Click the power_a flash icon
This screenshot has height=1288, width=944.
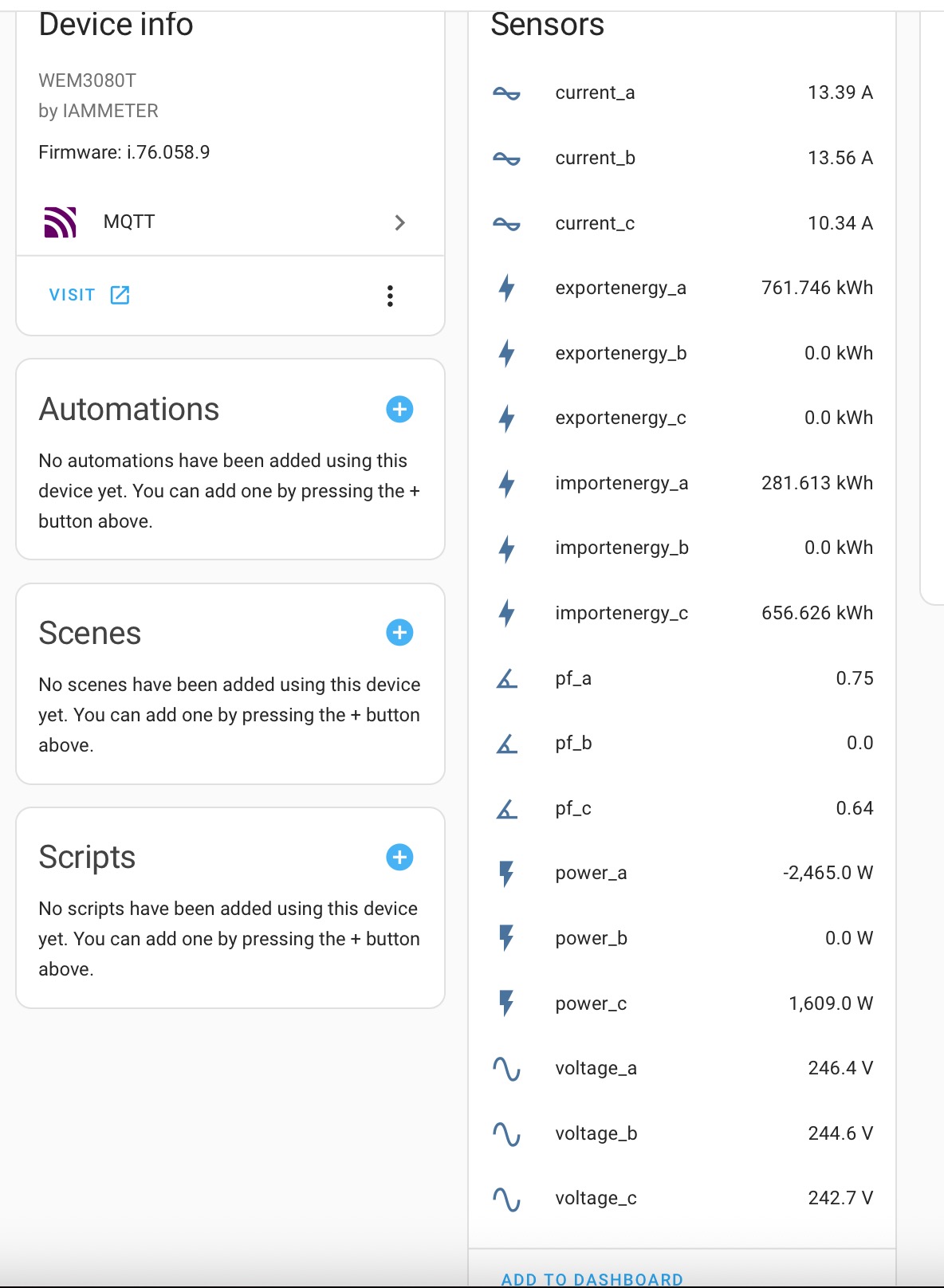coord(506,874)
